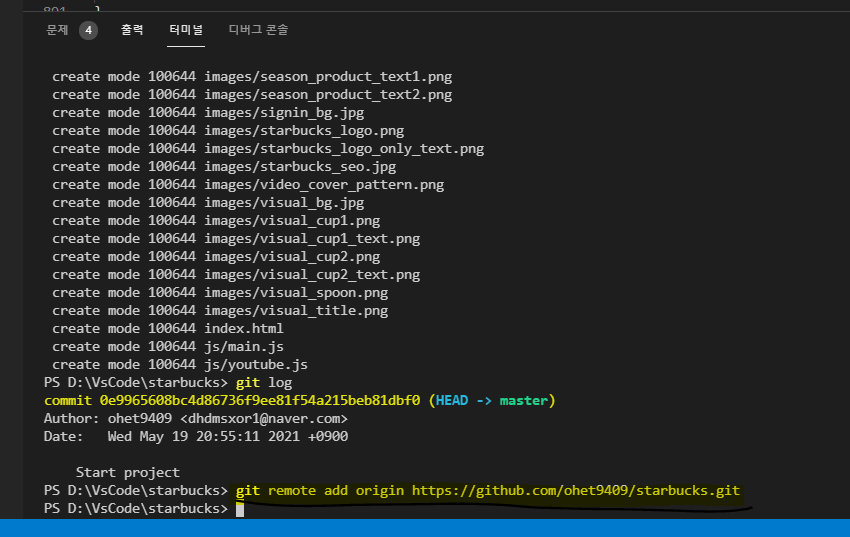The height and width of the screenshot is (537, 850).
Task: Click the js/main.js line
Action: click(168, 346)
